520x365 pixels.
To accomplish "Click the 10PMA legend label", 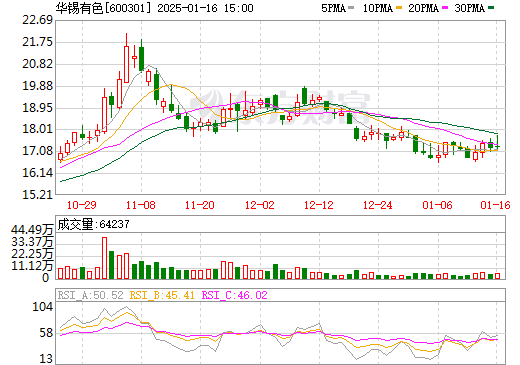I will point(378,8).
